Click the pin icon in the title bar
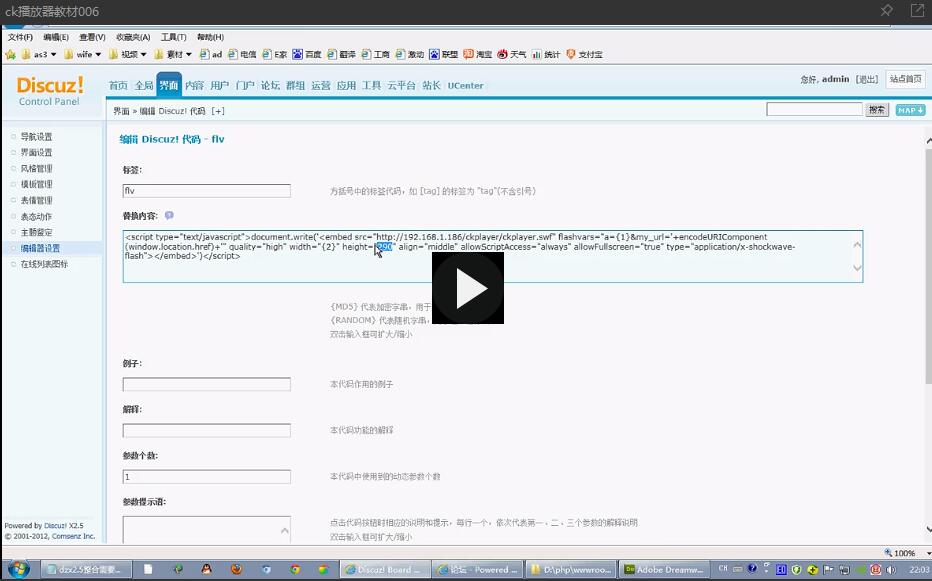Image resolution: width=932 pixels, height=581 pixels. point(886,10)
